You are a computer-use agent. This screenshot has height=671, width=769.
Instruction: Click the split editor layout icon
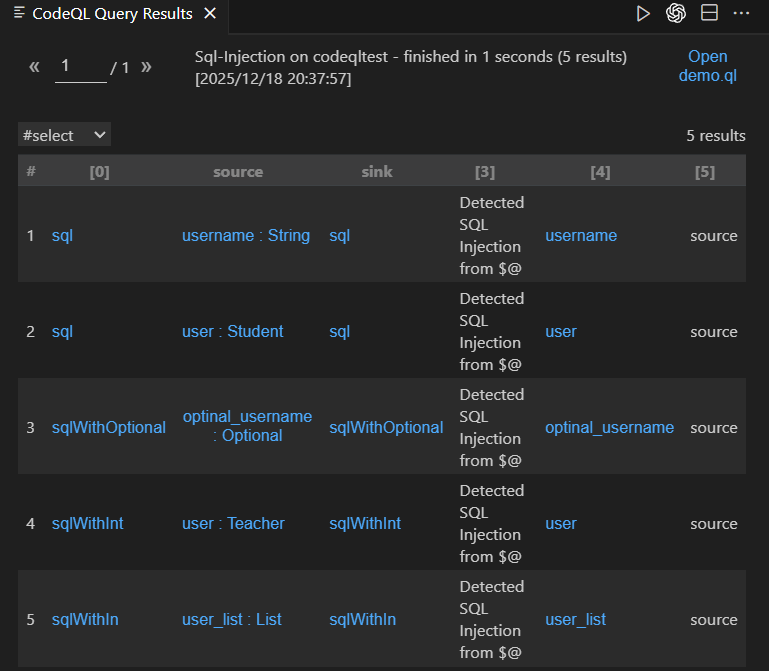(709, 13)
